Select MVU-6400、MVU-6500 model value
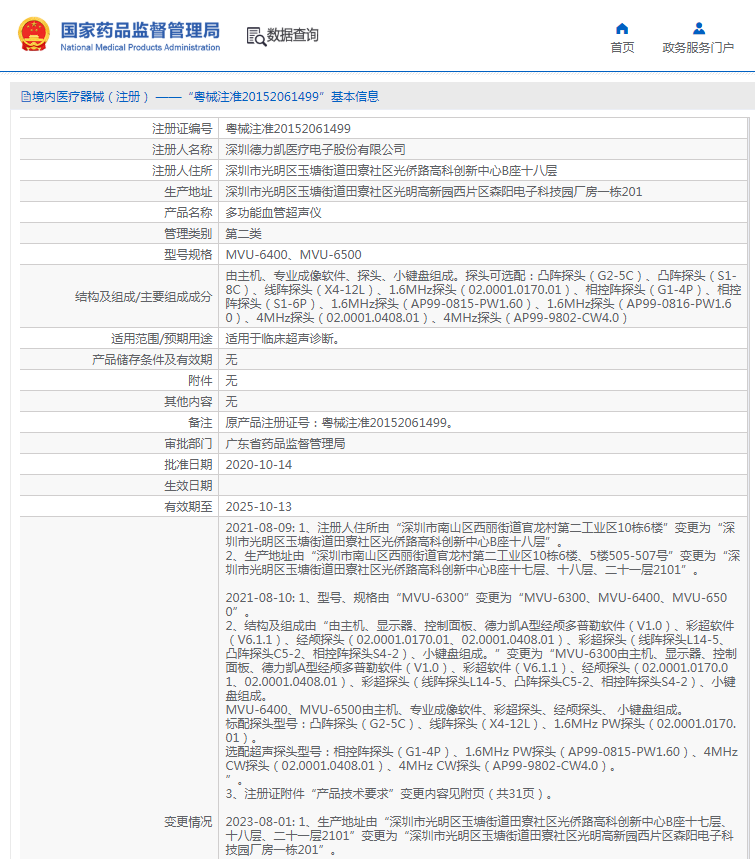 [x=294, y=255]
